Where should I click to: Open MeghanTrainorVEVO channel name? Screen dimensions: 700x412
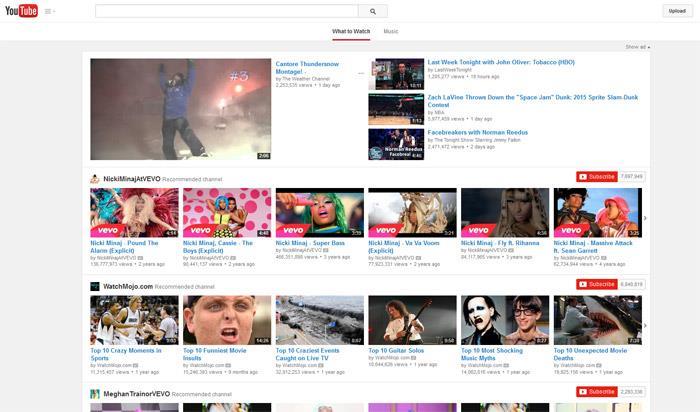click(137, 394)
